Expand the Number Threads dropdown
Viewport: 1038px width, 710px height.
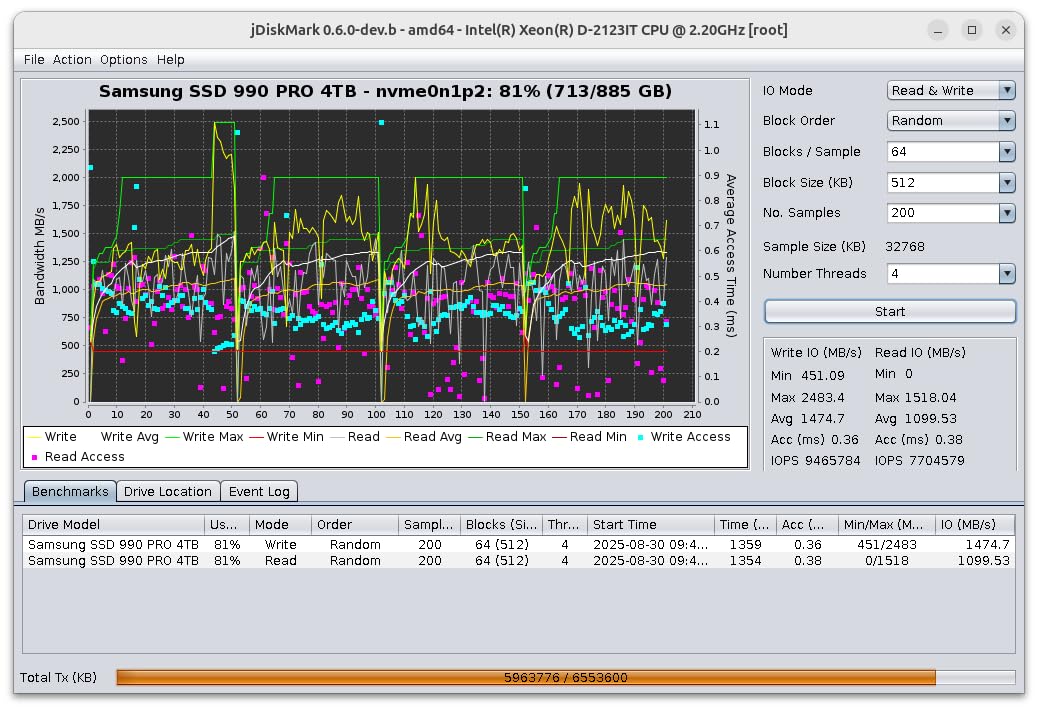click(x=951, y=273)
